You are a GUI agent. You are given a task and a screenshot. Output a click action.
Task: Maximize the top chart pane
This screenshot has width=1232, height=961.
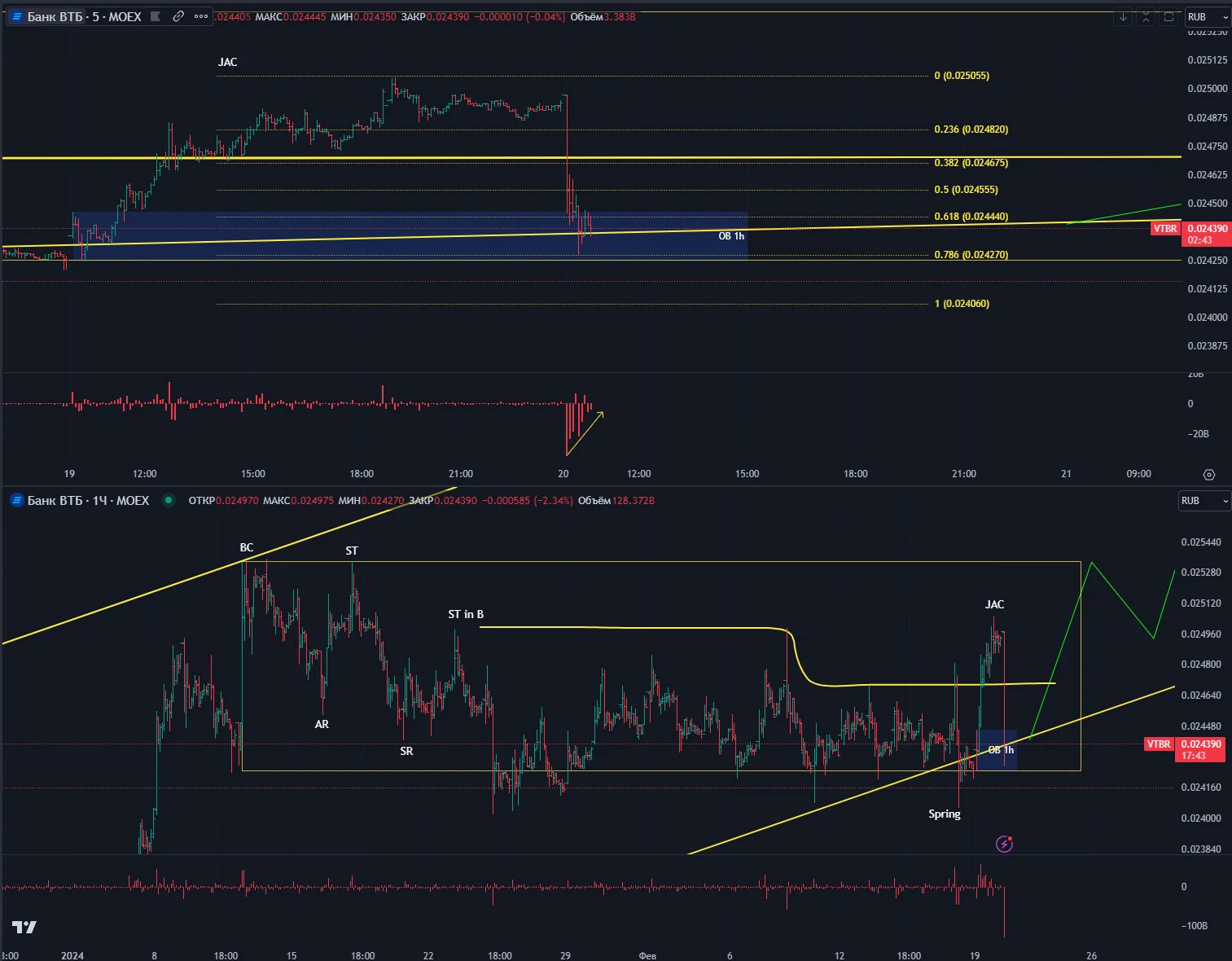[x=1168, y=17]
